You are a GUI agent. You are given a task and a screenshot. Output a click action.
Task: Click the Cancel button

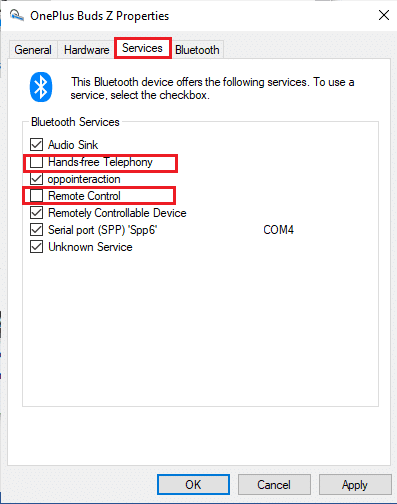(274, 484)
